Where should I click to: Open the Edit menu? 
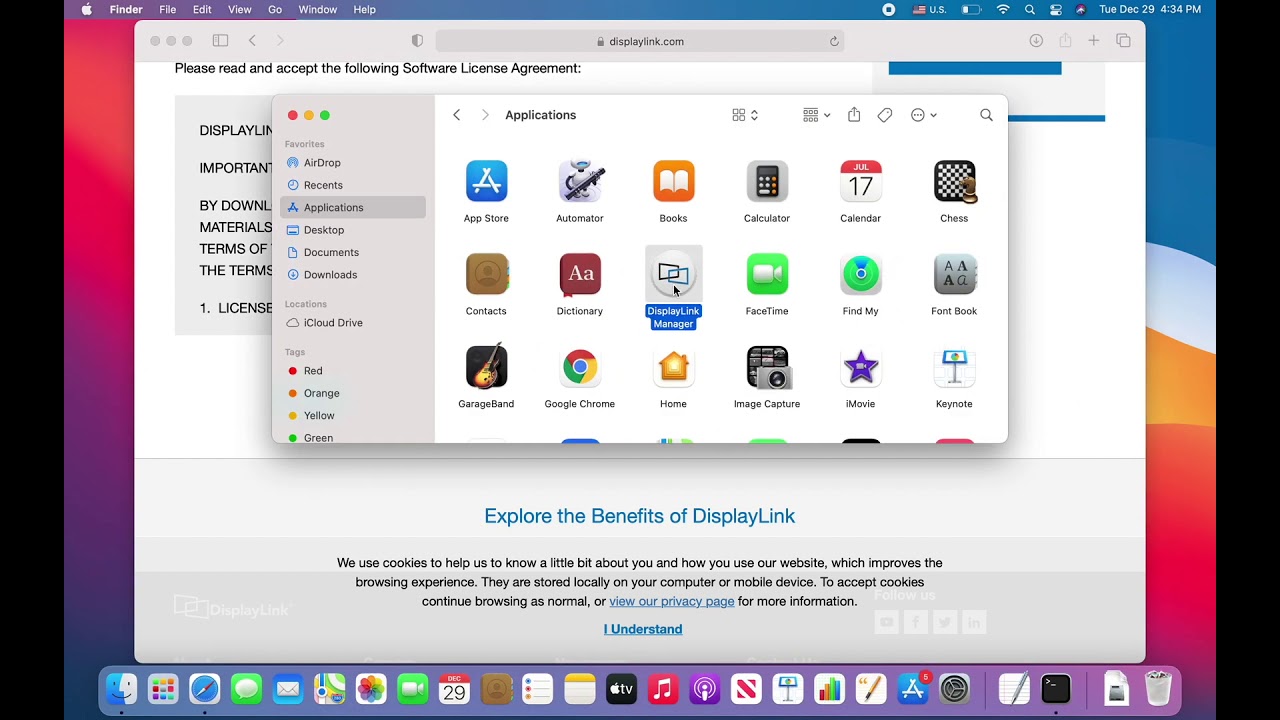pos(202,9)
